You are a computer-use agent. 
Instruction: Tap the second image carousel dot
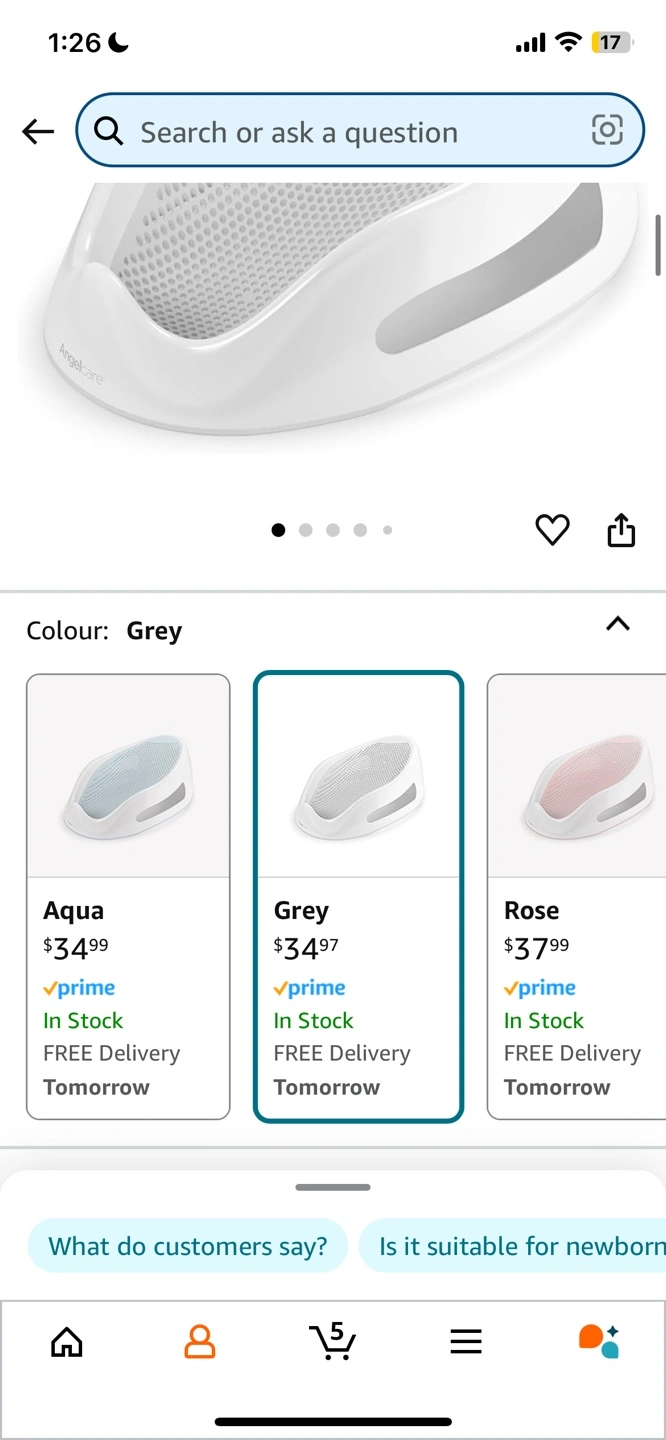click(x=306, y=530)
